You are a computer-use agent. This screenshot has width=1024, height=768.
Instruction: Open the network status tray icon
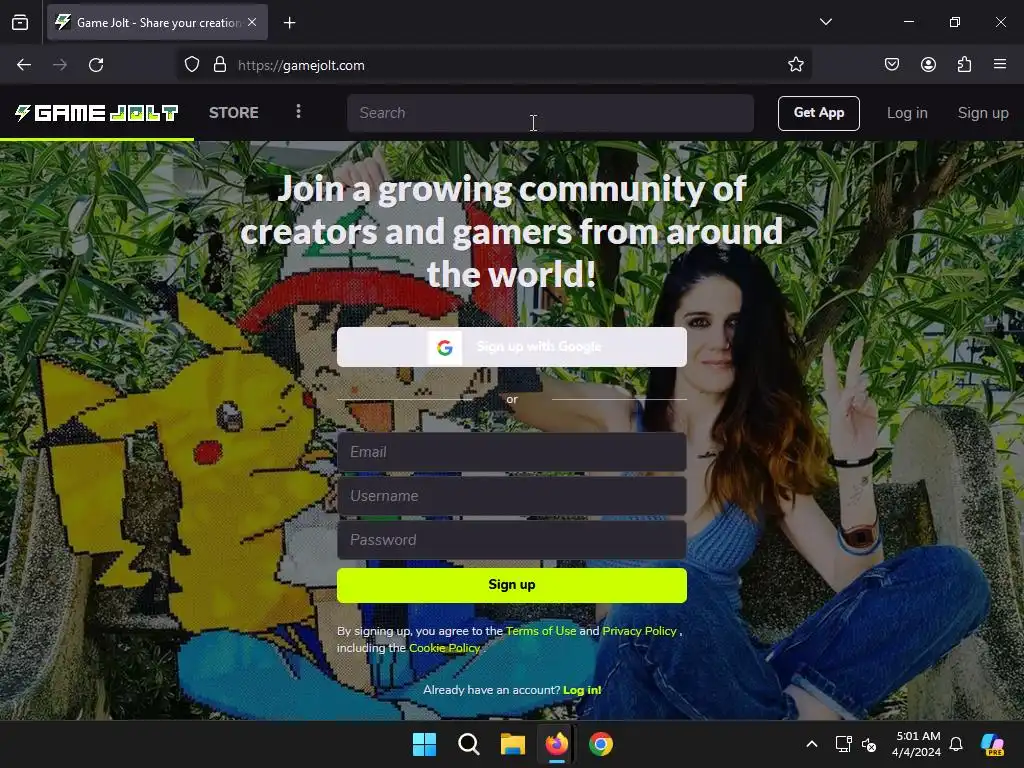843,744
